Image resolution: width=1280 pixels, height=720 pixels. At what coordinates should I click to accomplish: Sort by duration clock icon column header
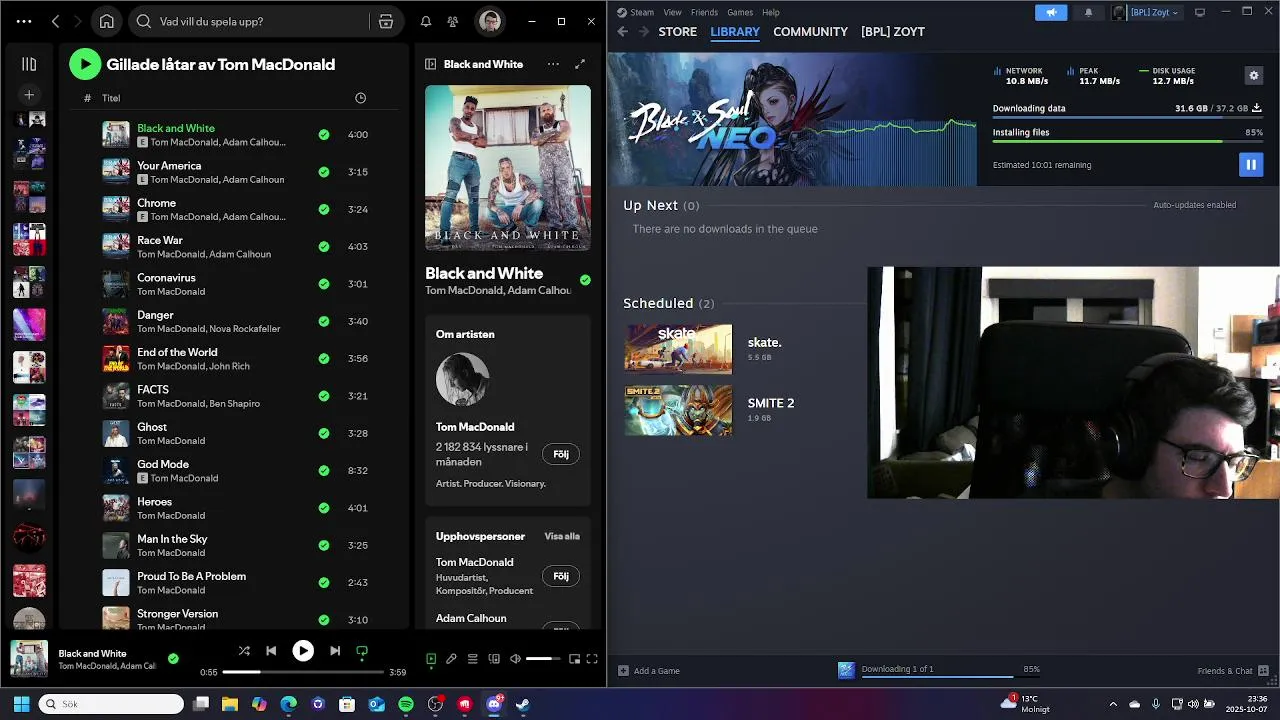tap(360, 98)
